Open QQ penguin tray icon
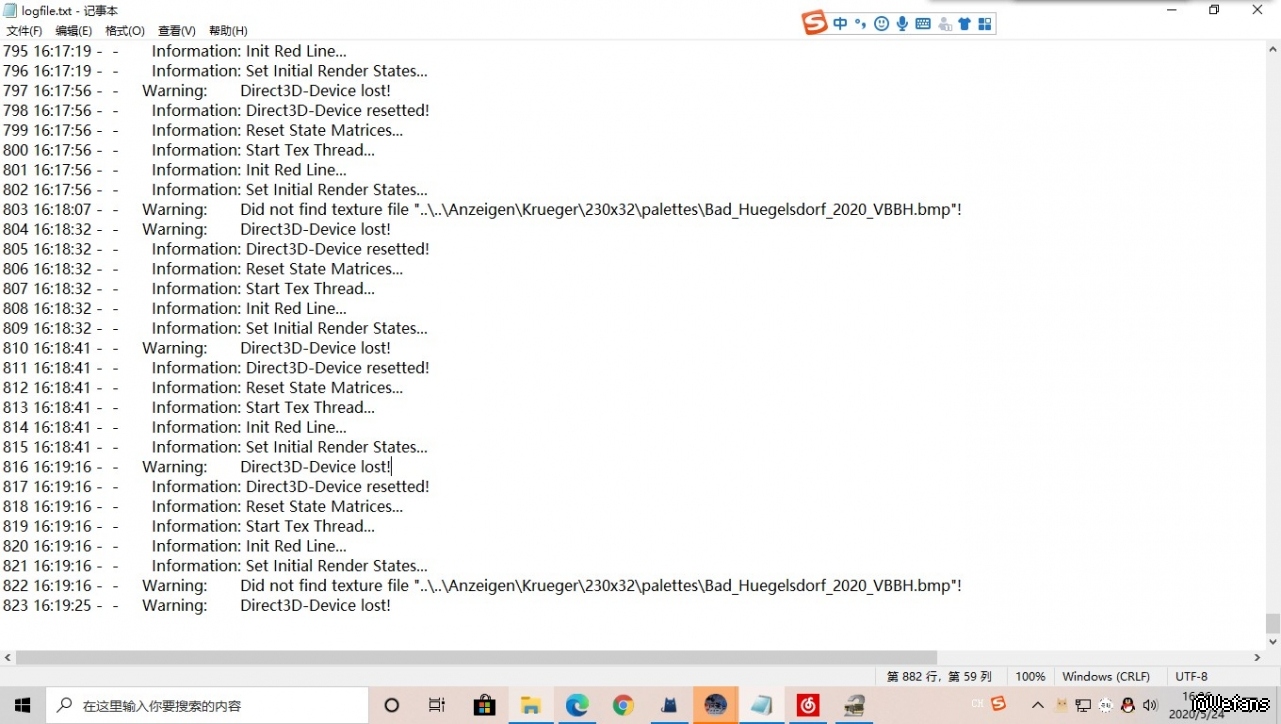Viewport: 1281px width, 724px height. tap(1128, 705)
